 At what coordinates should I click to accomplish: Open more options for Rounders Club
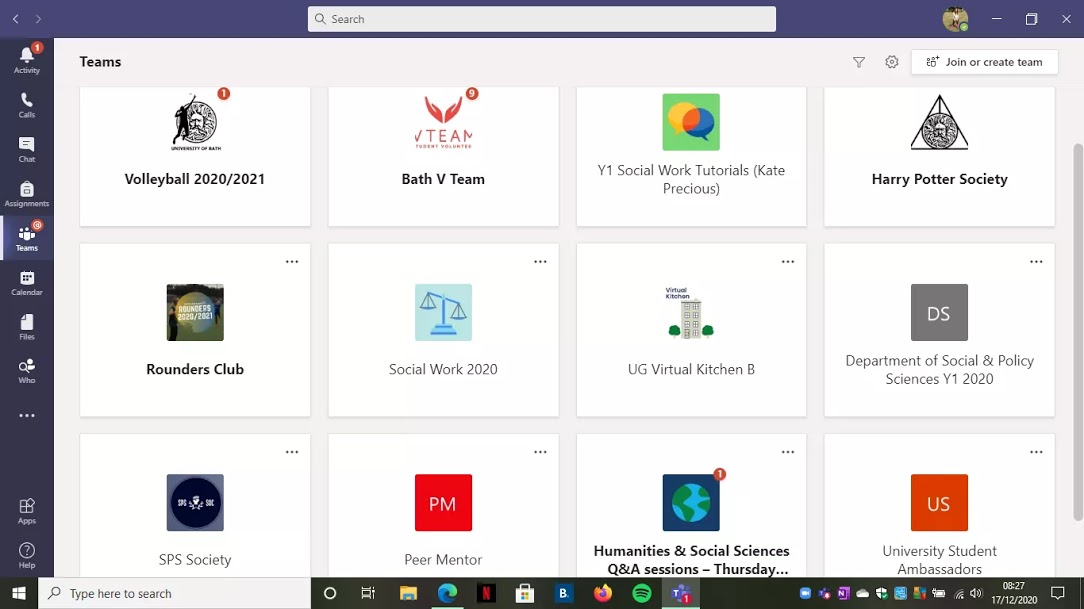pyautogui.click(x=292, y=262)
